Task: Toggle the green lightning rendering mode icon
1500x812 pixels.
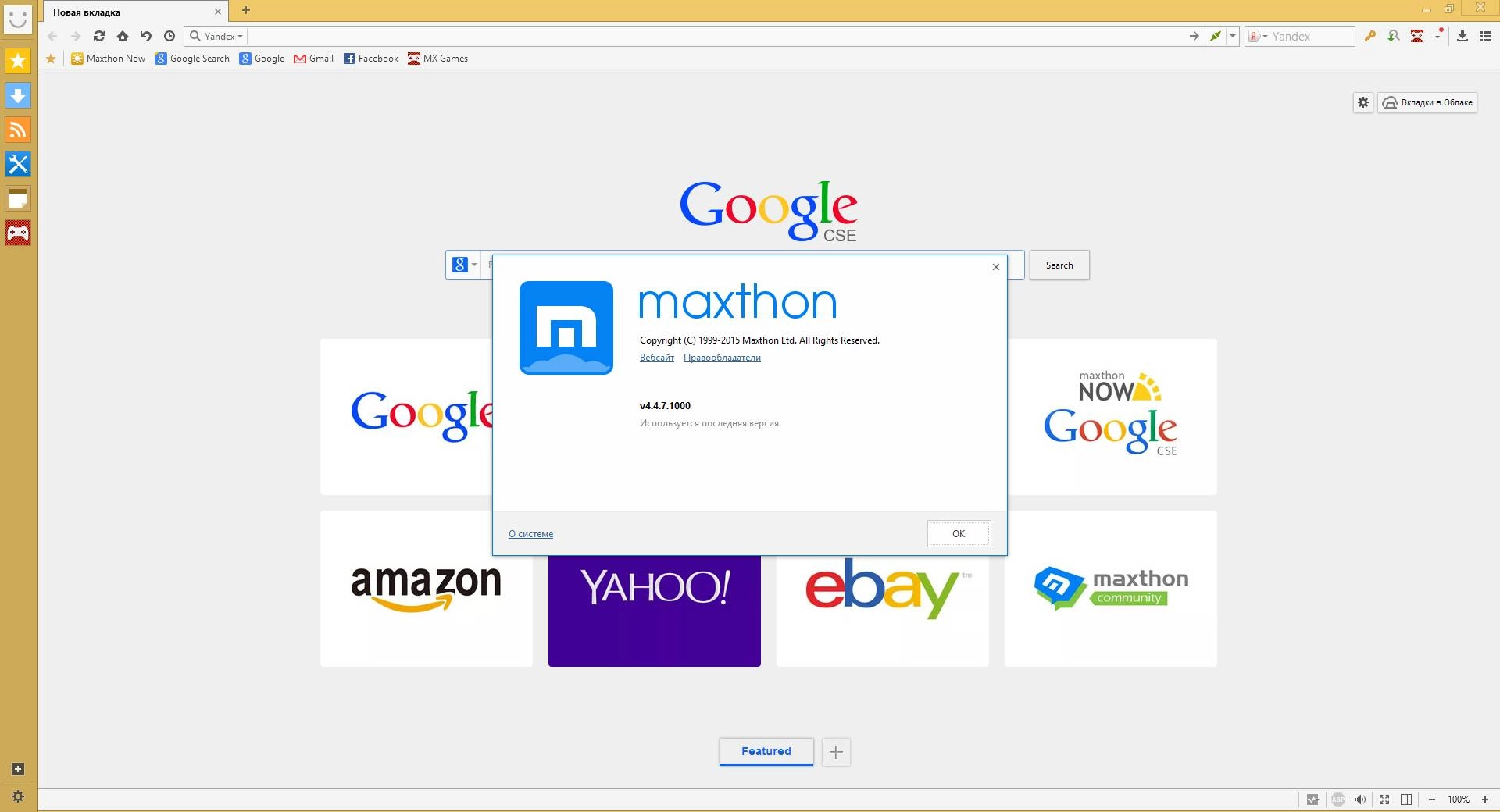Action: (1216, 36)
